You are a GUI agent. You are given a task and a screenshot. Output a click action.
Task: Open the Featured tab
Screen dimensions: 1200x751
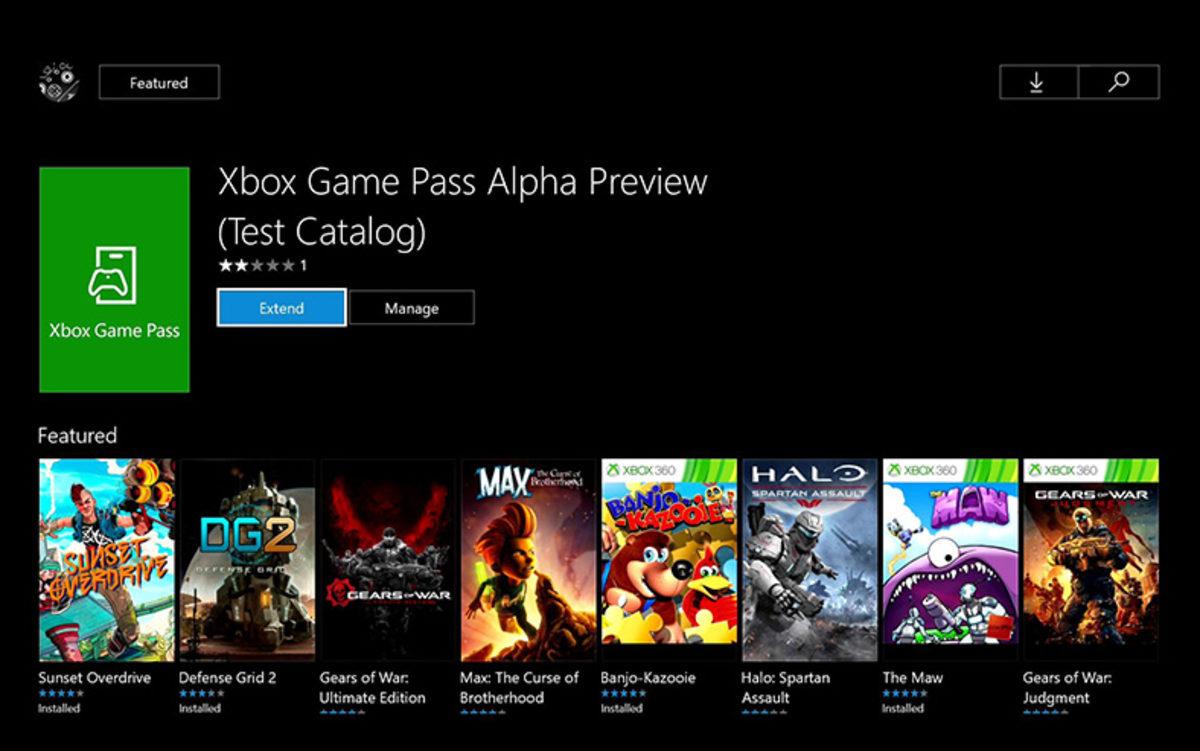[x=157, y=82]
